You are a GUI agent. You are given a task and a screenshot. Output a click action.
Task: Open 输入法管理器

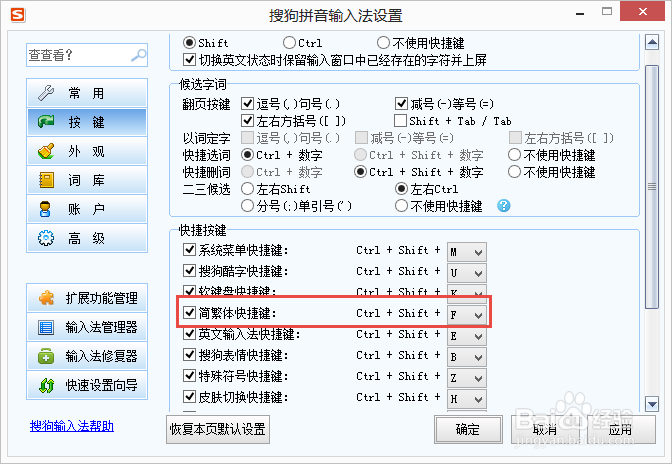pos(87,327)
